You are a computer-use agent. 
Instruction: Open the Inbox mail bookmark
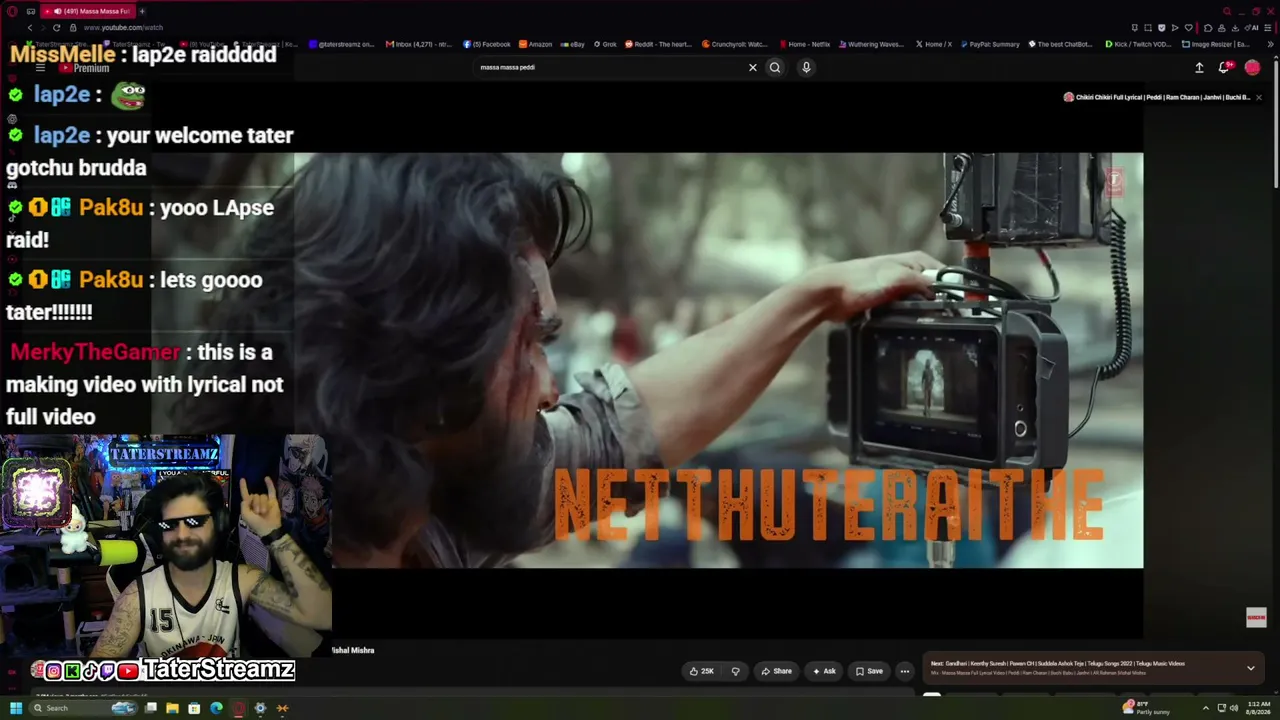point(419,44)
